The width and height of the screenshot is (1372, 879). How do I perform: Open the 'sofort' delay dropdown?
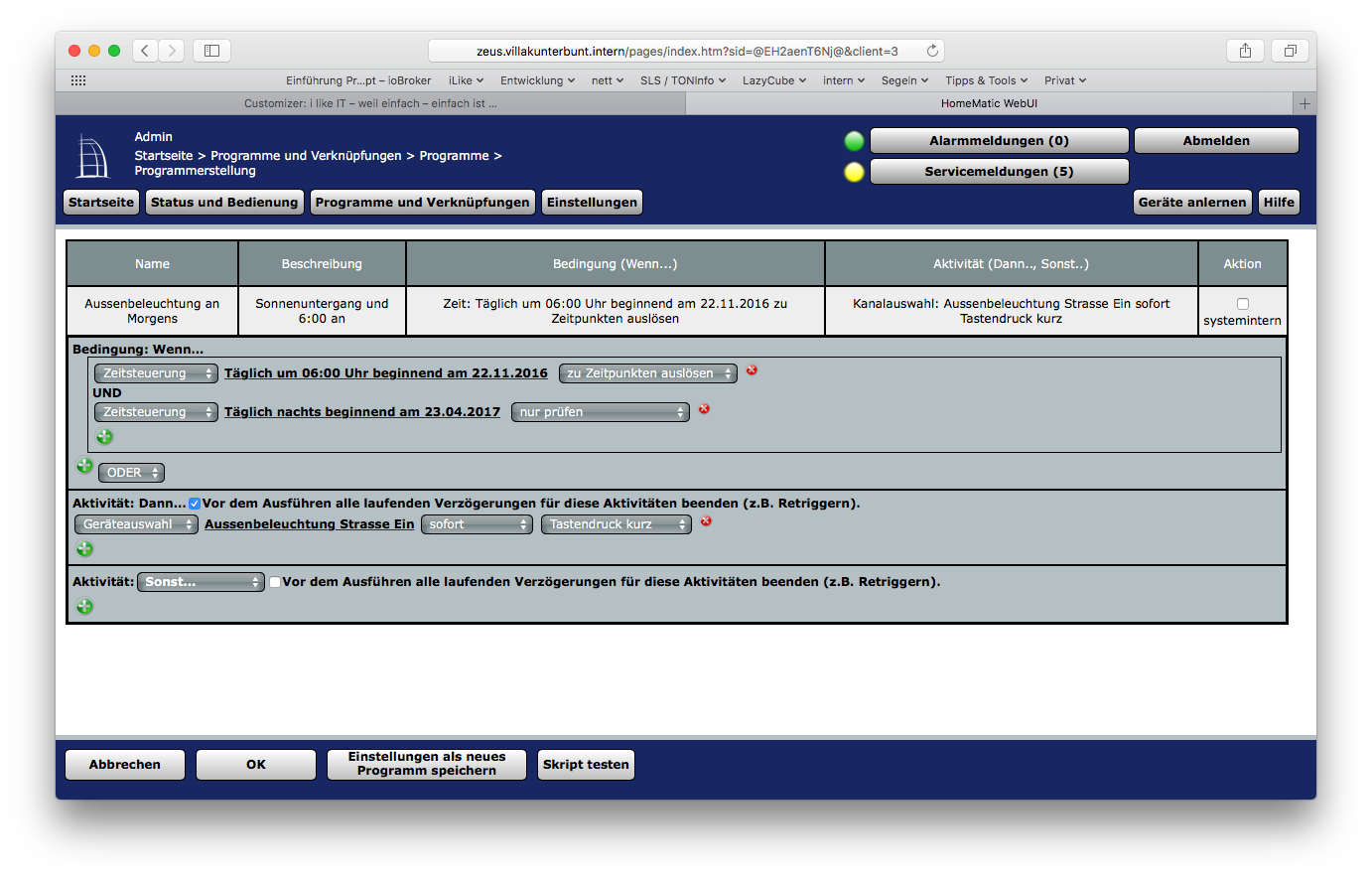477,524
